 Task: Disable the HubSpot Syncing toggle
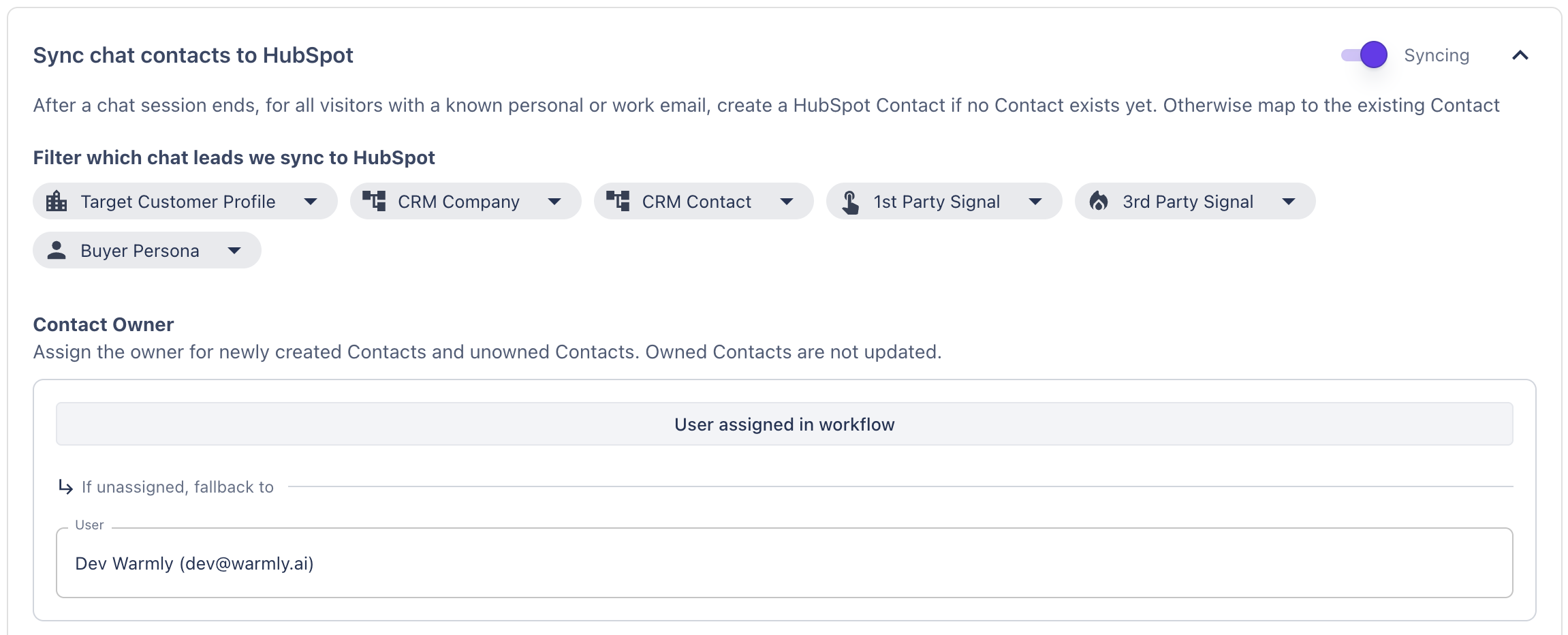coord(1364,55)
